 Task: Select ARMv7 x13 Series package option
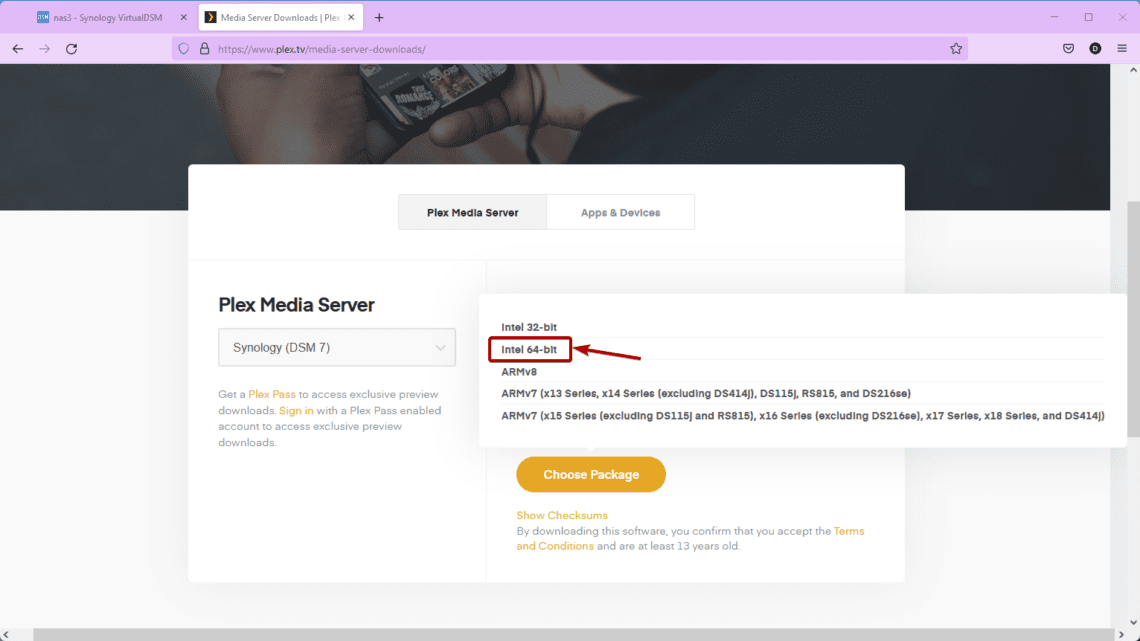[x=705, y=393]
